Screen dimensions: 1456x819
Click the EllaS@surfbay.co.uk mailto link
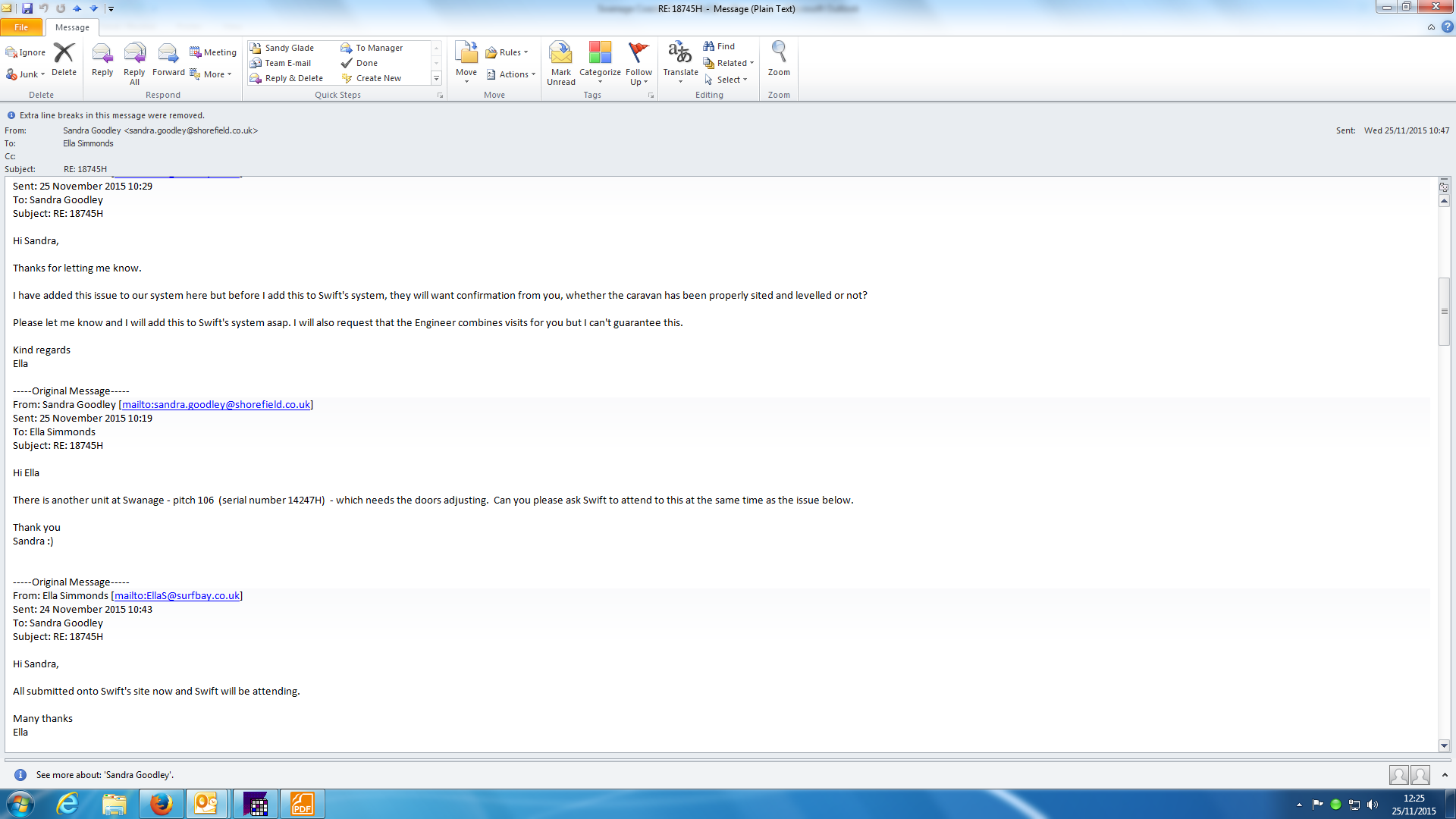pos(177,595)
